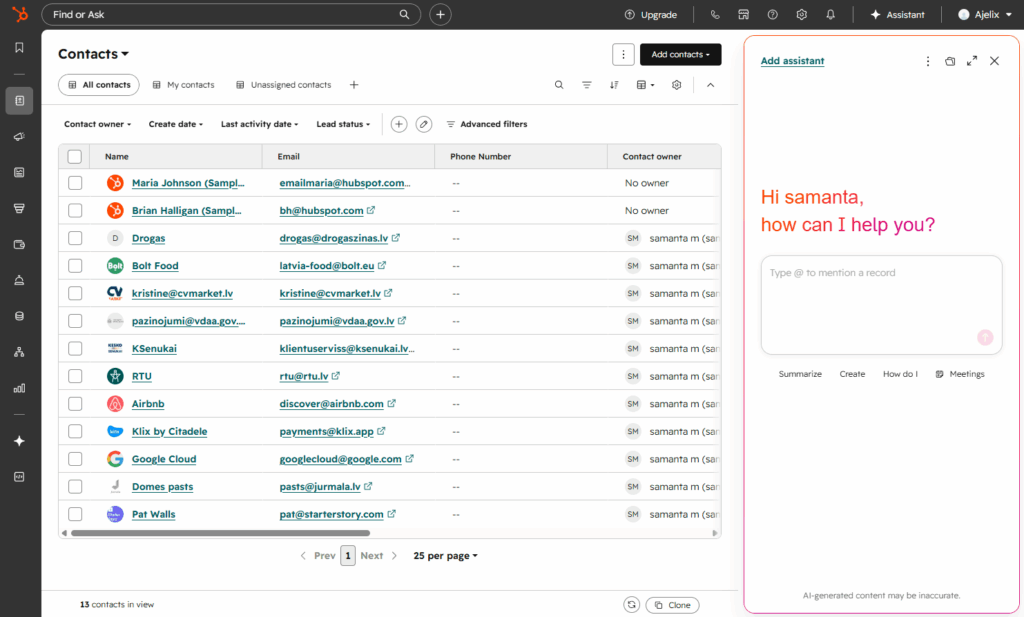Open the Contact owner filter dropdown
Image resolution: width=1024 pixels, height=617 pixels.
(97, 124)
